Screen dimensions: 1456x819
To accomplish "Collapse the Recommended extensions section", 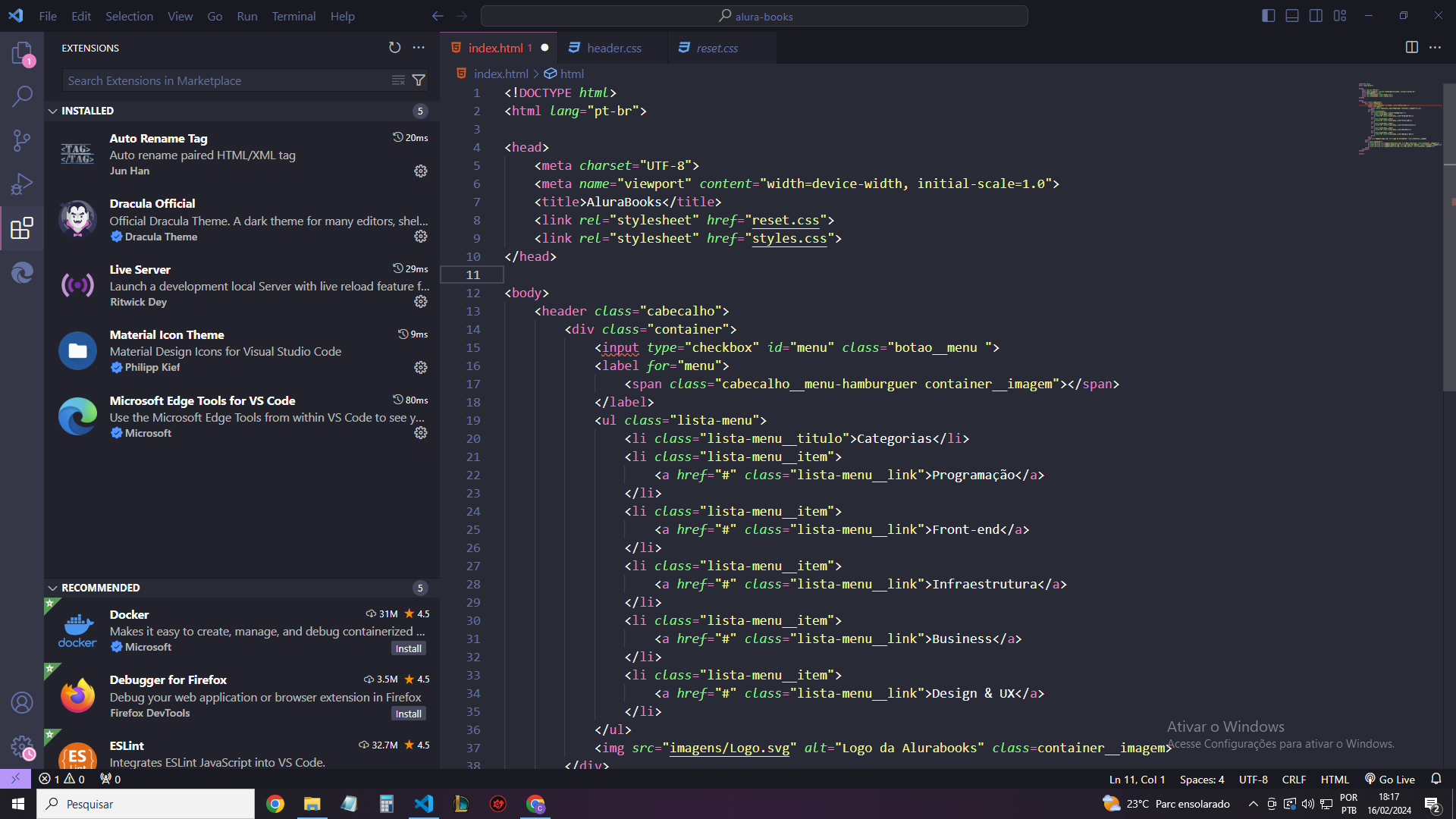I will [242, 588].
